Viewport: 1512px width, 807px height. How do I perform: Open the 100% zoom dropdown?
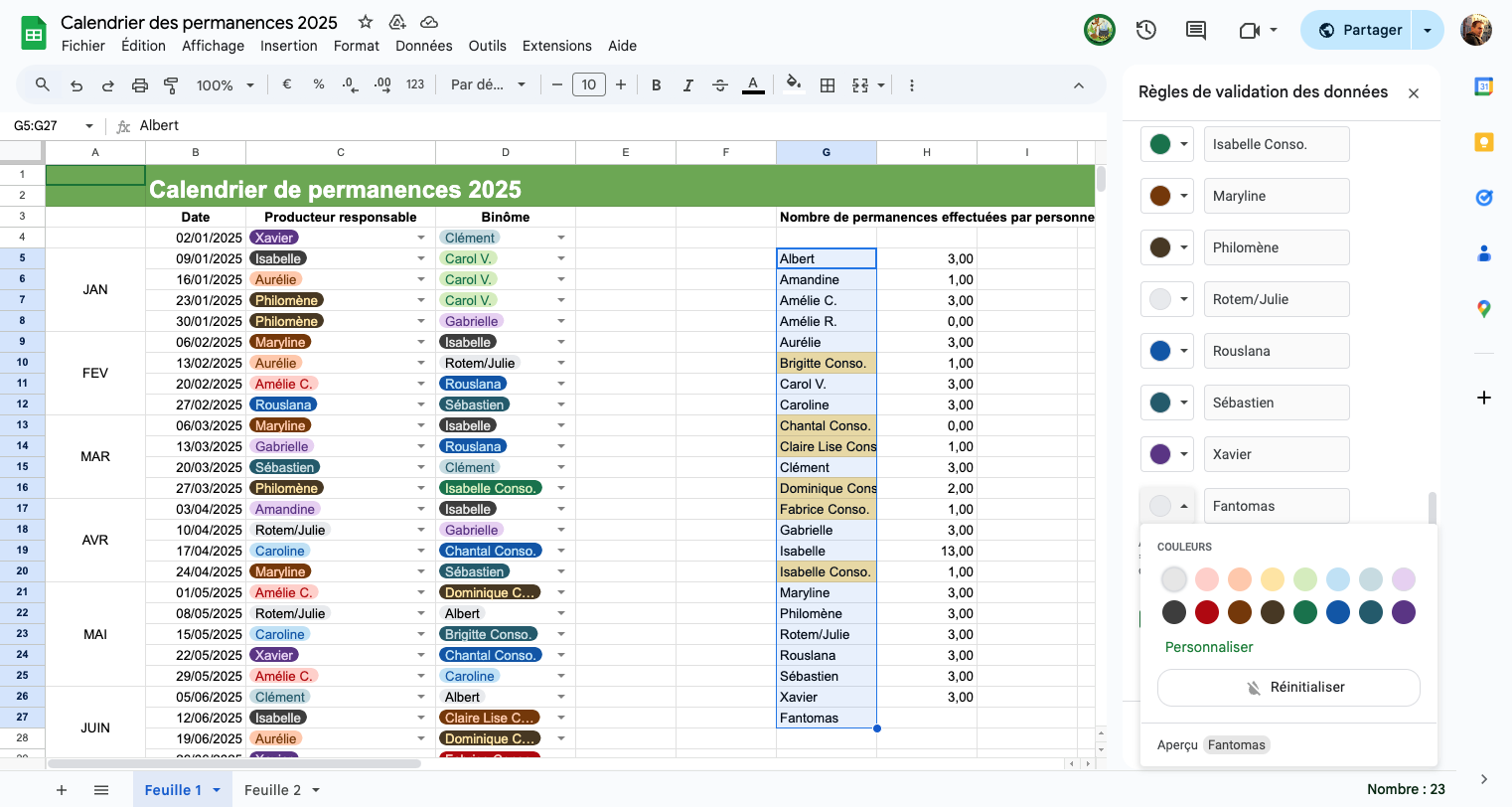tap(226, 85)
